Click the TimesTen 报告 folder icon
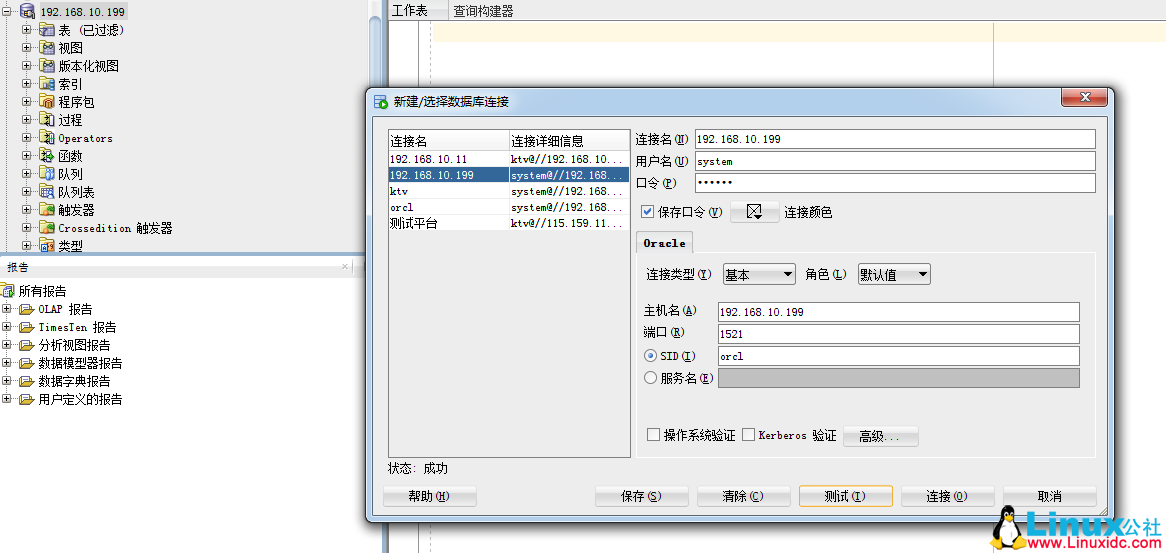The image size is (1166, 553). [x=28, y=327]
